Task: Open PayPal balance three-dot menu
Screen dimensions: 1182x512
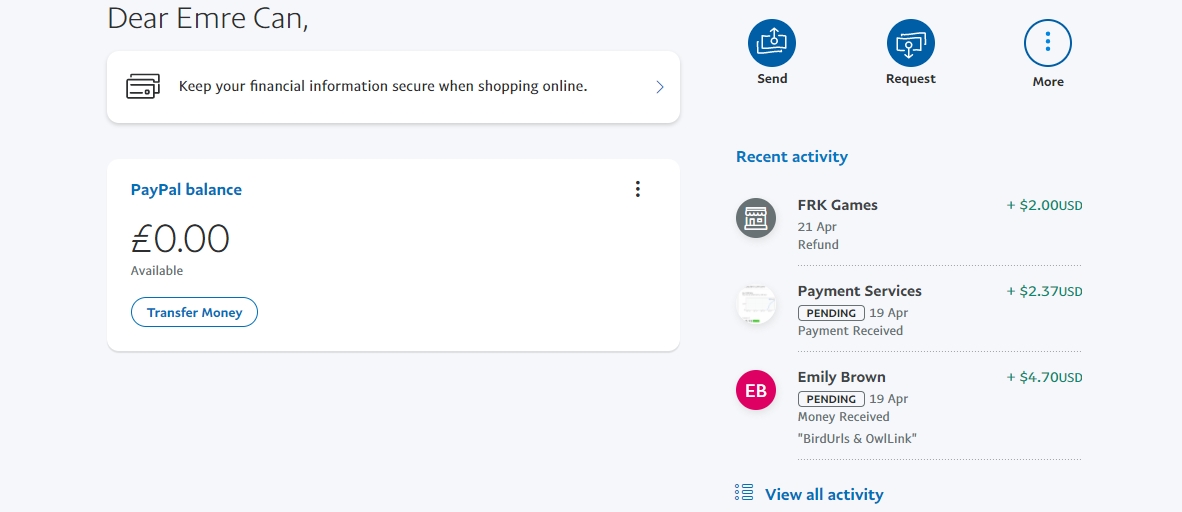Action: click(x=638, y=189)
